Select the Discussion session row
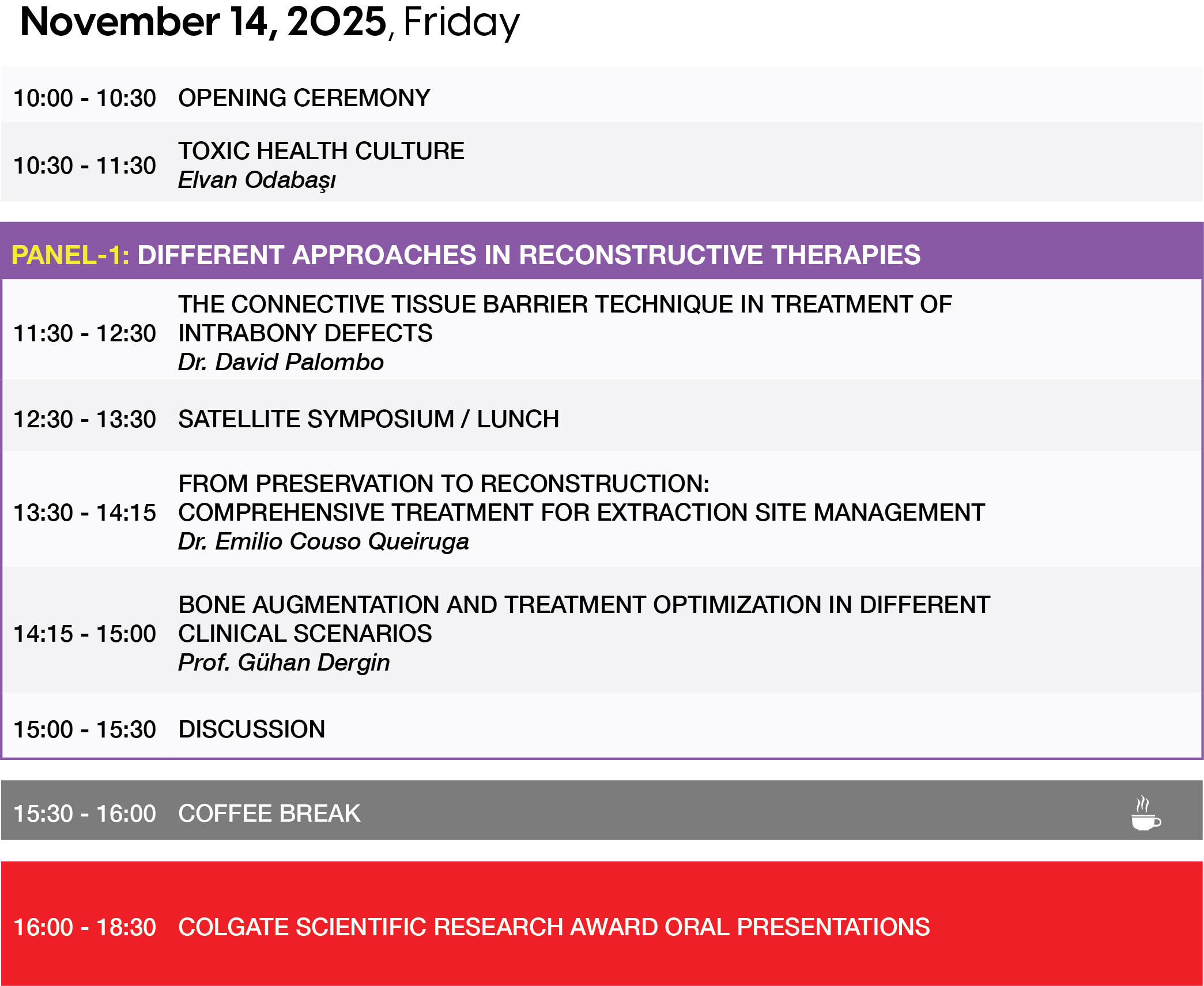 pyautogui.click(x=252, y=729)
